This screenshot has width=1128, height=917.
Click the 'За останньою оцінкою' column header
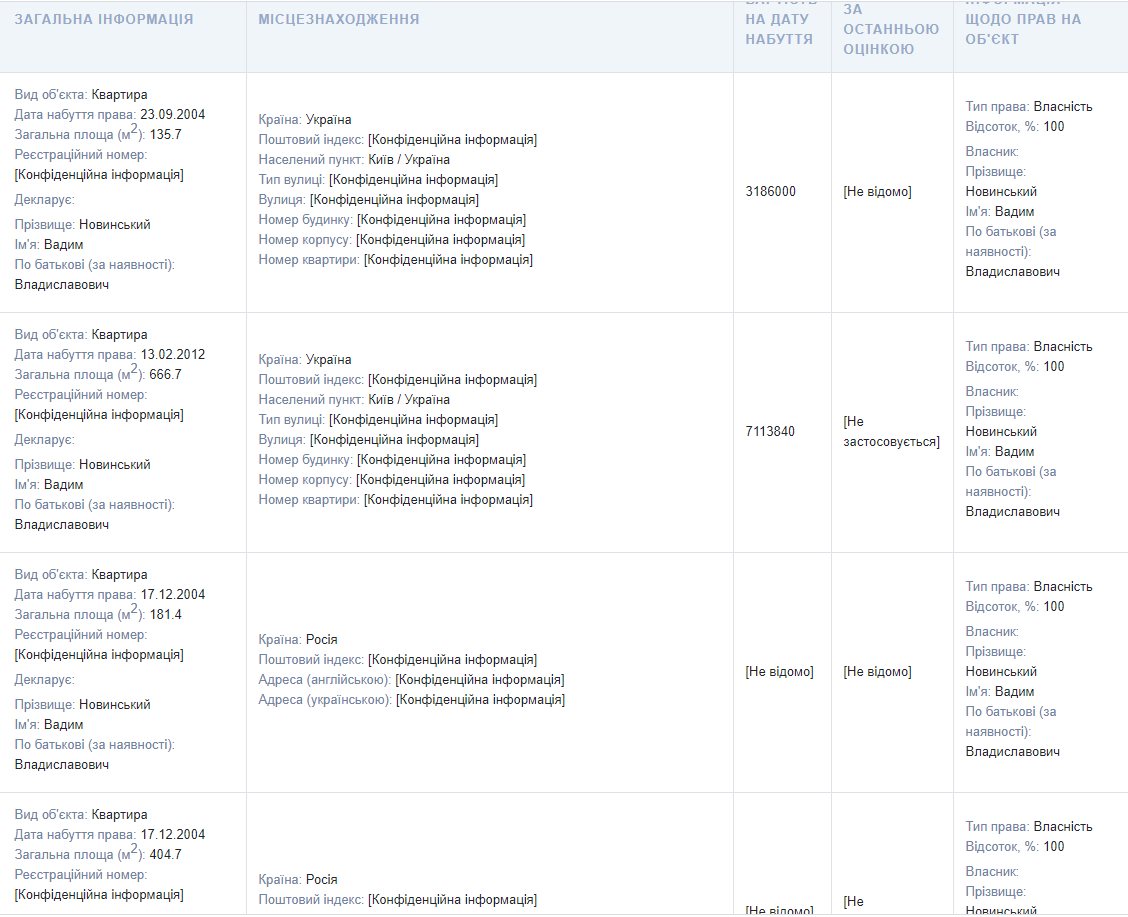(891, 29)
